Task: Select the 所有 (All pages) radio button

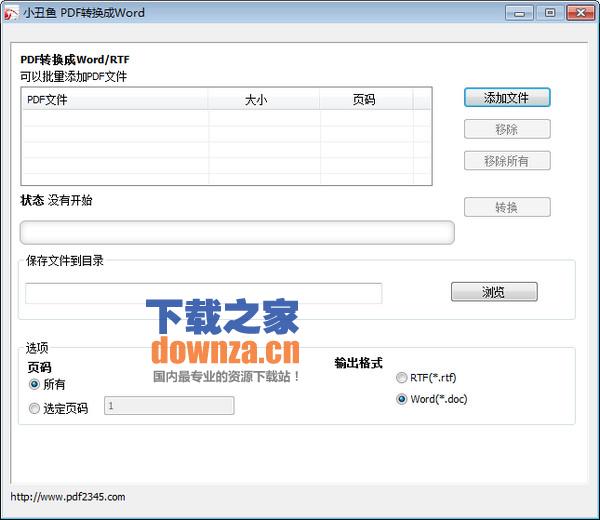Action: tap(47, 384)
